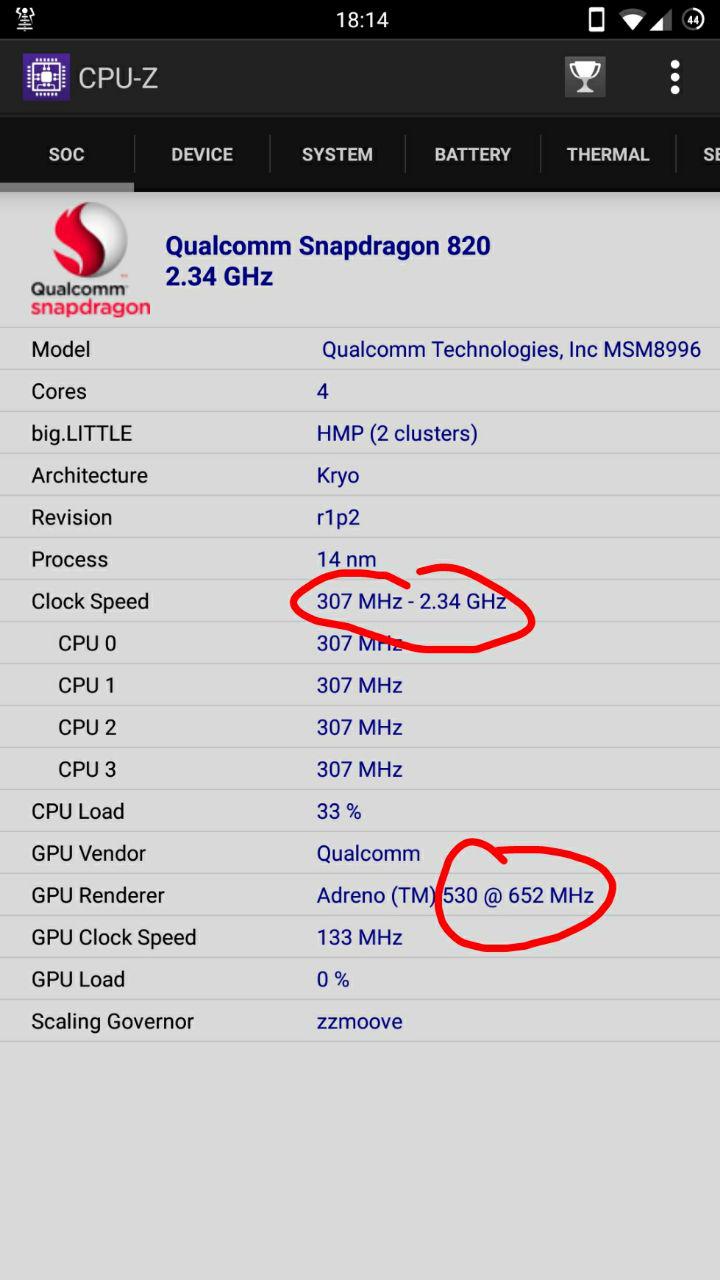The height and width of the screenshot is (1280, 720).
Task: Open the trophy benchmark icon
Action: 585,77
